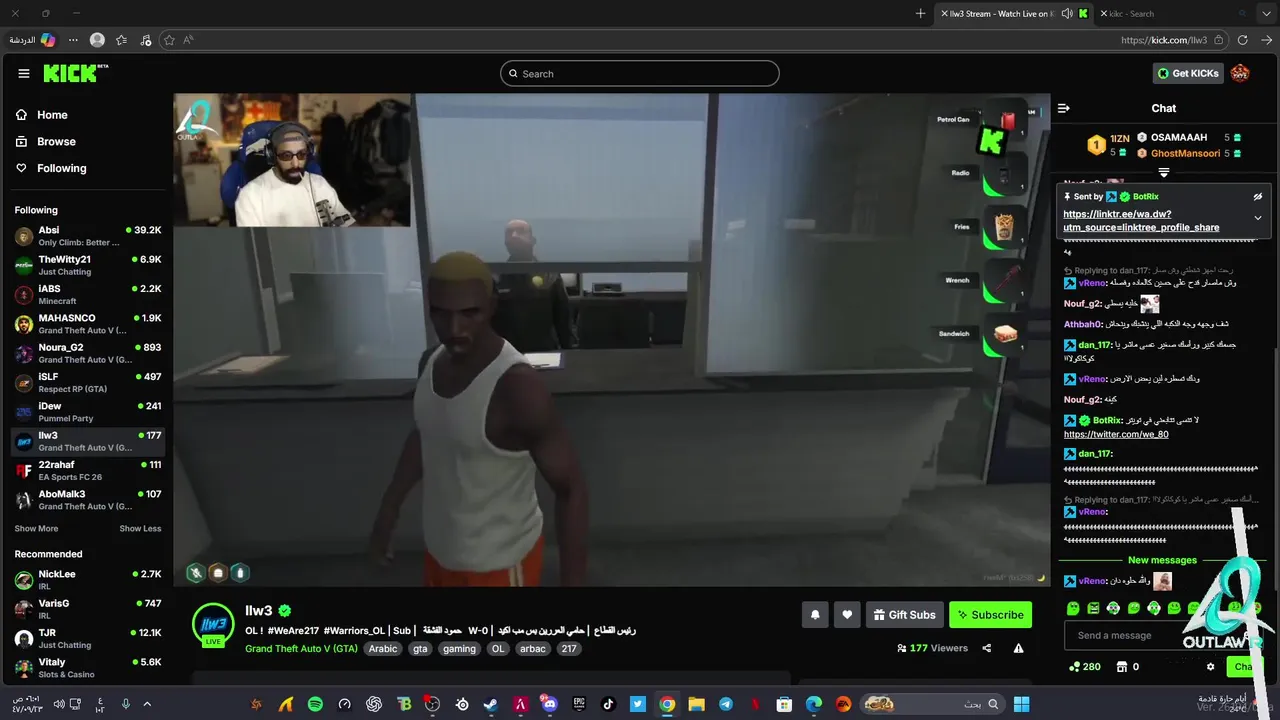Insert the first green emote
The height and width of the screenshot is (720, 1280).
tap(1073, 608)
